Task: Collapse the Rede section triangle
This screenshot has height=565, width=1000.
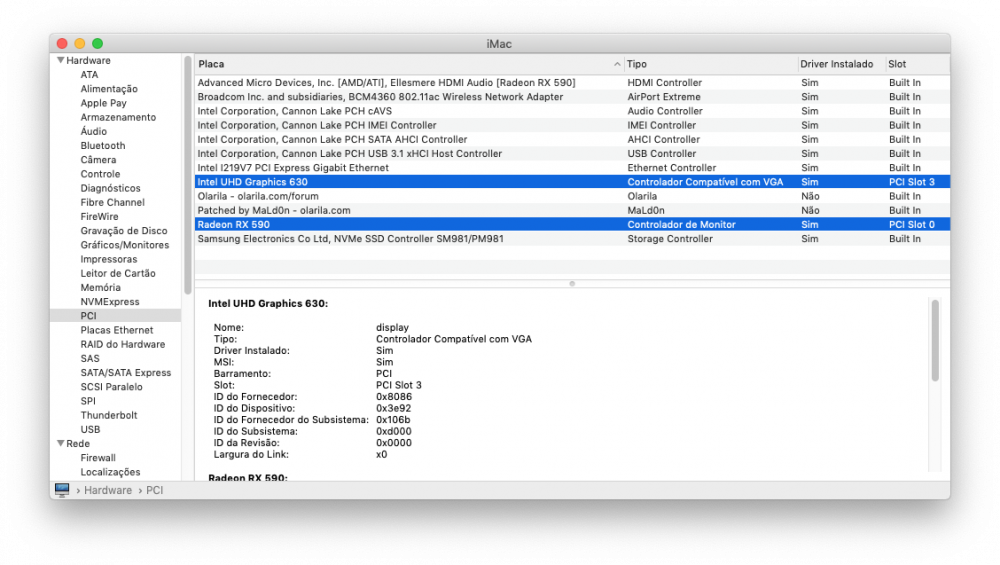Action: pos(61,443)
